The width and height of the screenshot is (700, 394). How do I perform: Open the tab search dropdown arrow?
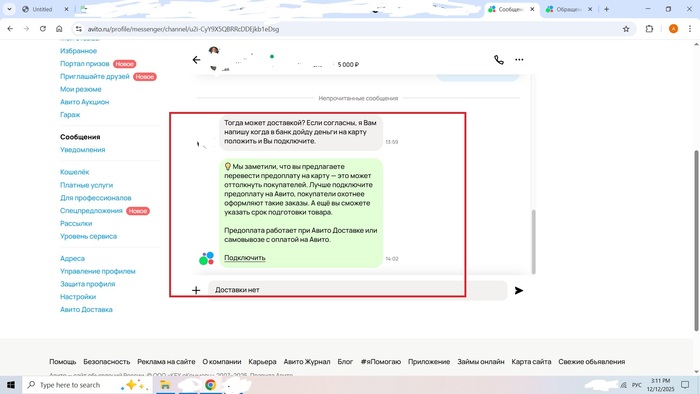tap(9, 9)
